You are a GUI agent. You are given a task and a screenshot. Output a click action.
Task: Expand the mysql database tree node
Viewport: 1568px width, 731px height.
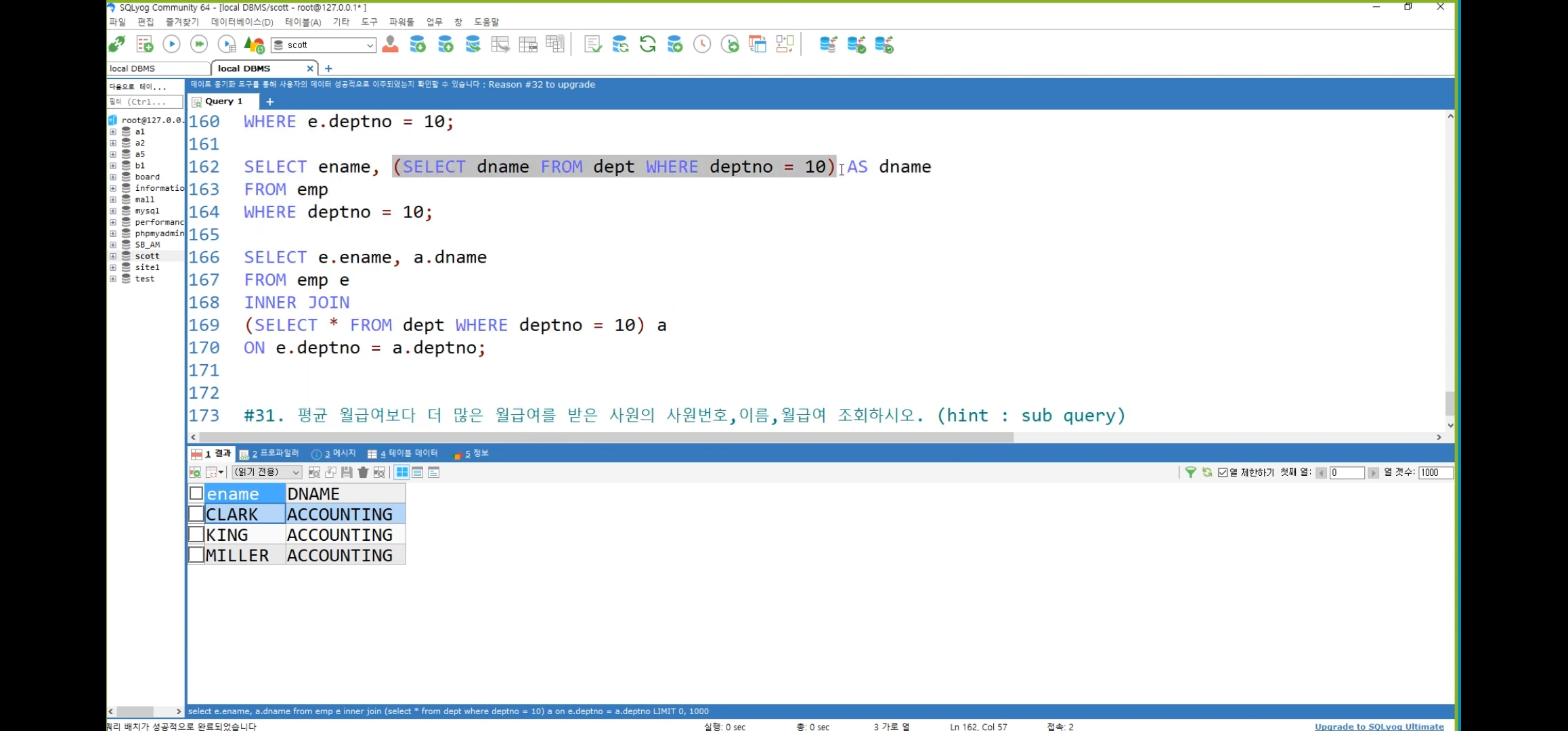coord(113,211)
